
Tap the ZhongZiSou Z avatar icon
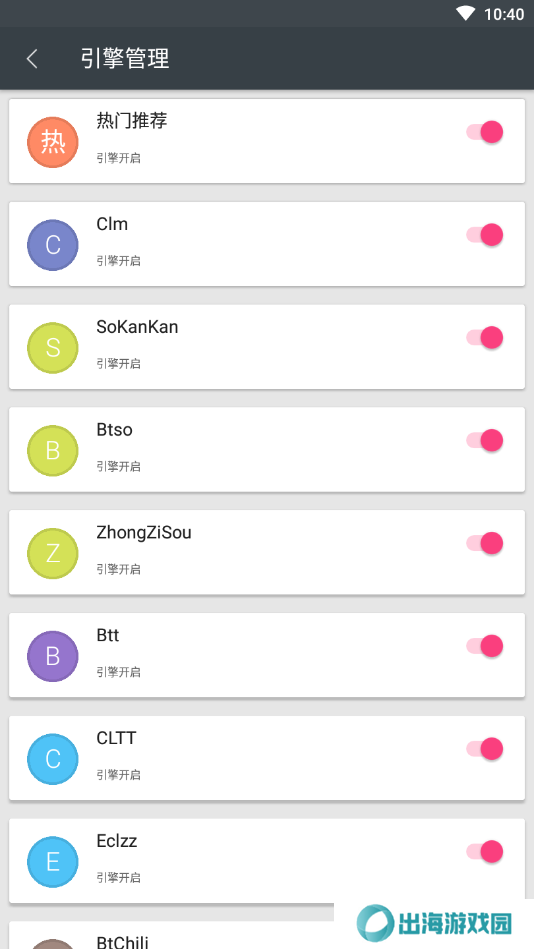pos(53,554)
